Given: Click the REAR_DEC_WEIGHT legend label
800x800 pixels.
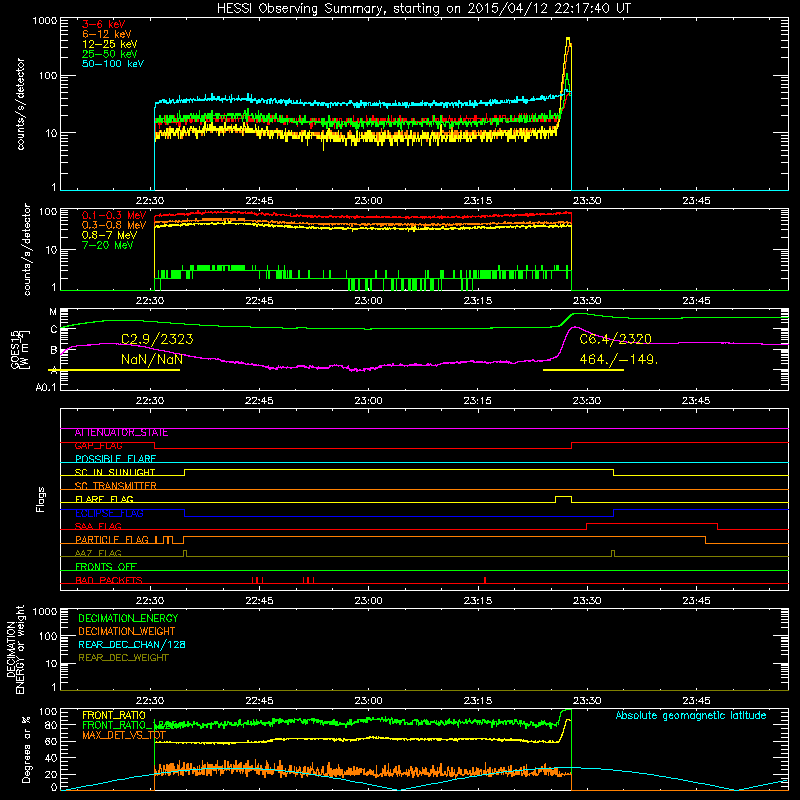Looking at the screenshot, I should tap(123, 658).
